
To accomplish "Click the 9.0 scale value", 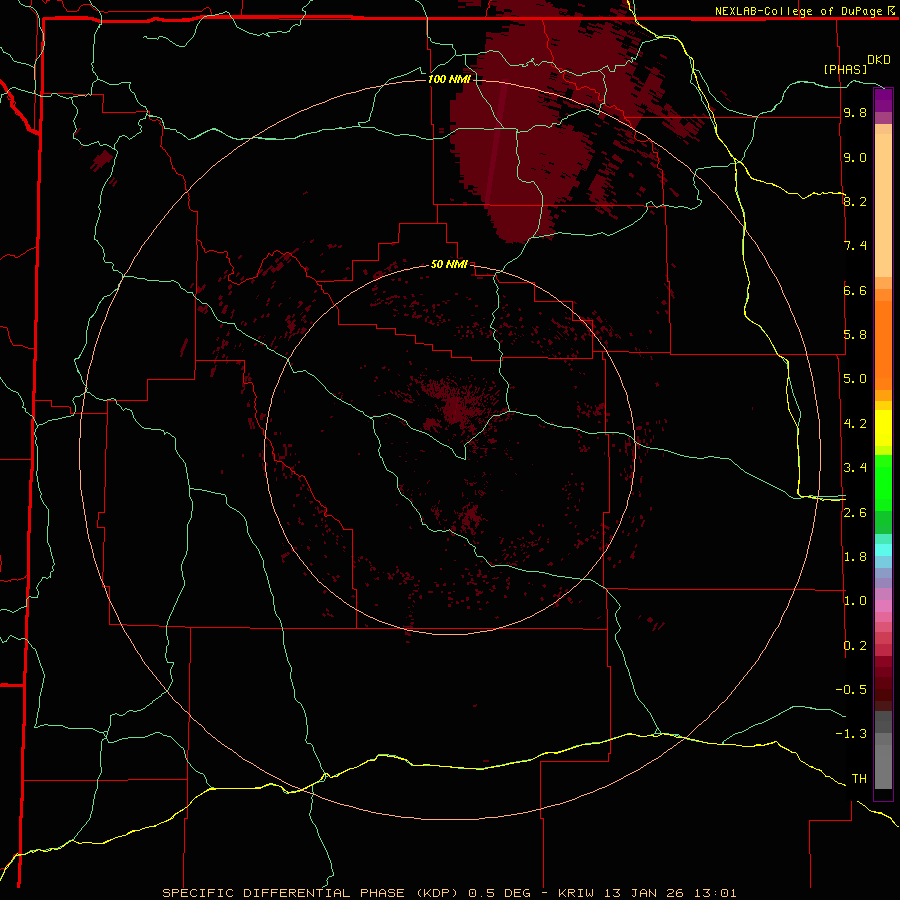I will 855,157.
